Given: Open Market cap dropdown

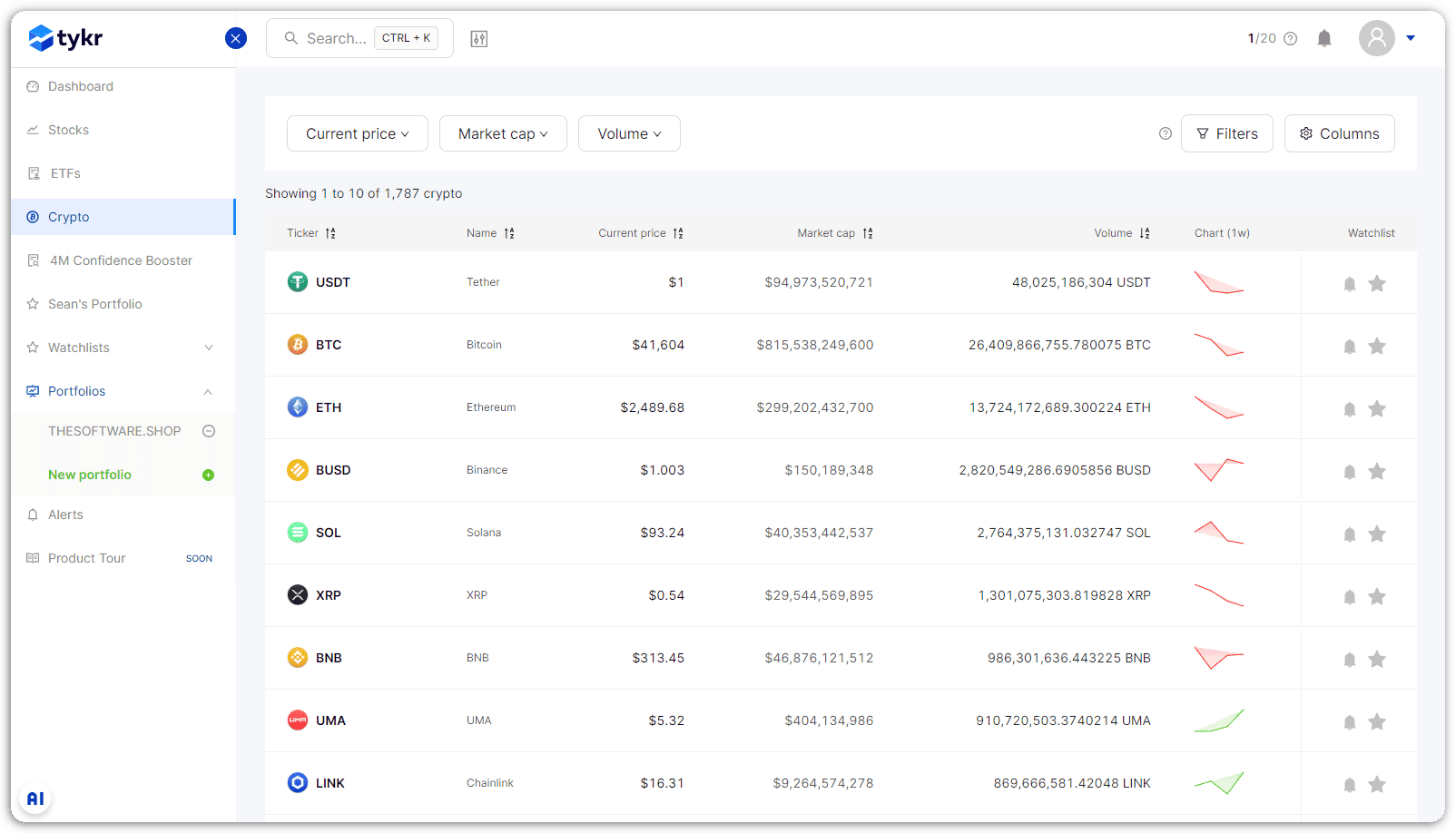Looking at the screenshot, I should click(503, 133).
